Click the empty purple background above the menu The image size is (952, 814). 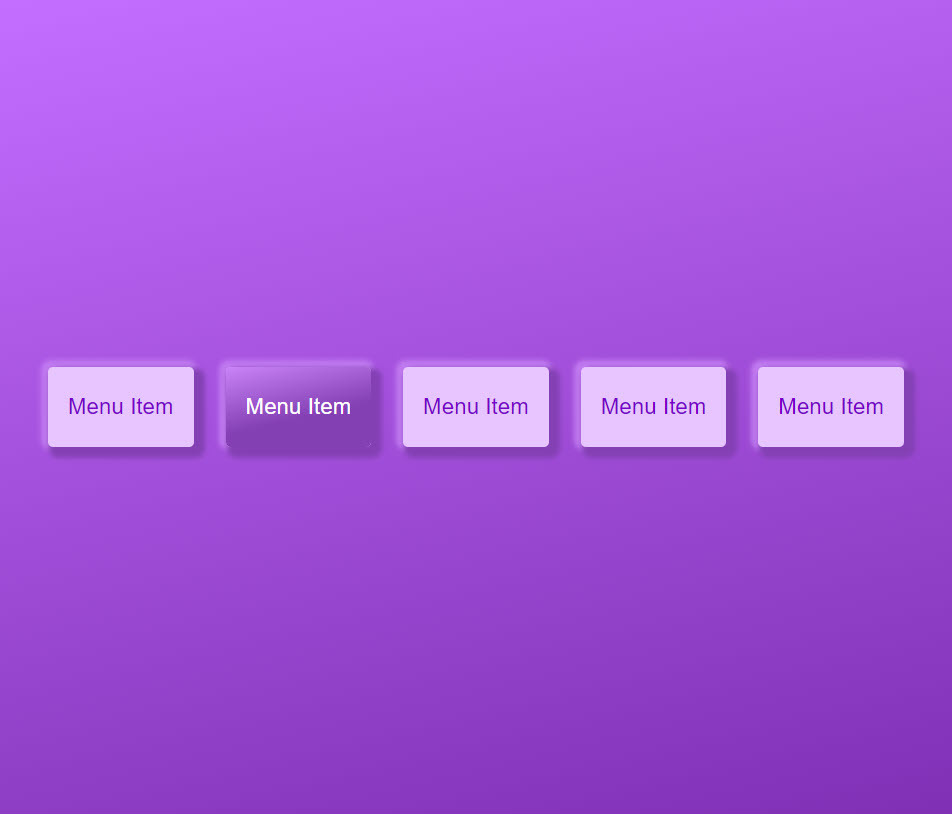coord(476,180)
